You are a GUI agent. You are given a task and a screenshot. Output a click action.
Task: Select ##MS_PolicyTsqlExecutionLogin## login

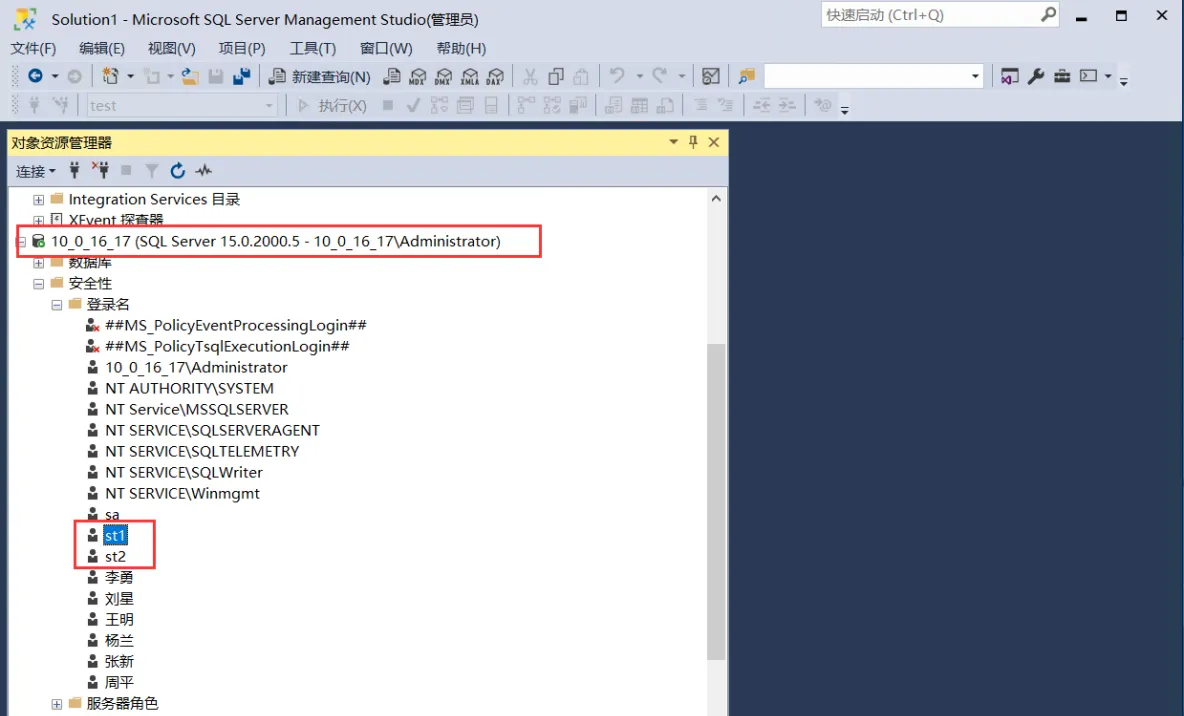click(x=227, y=347)
